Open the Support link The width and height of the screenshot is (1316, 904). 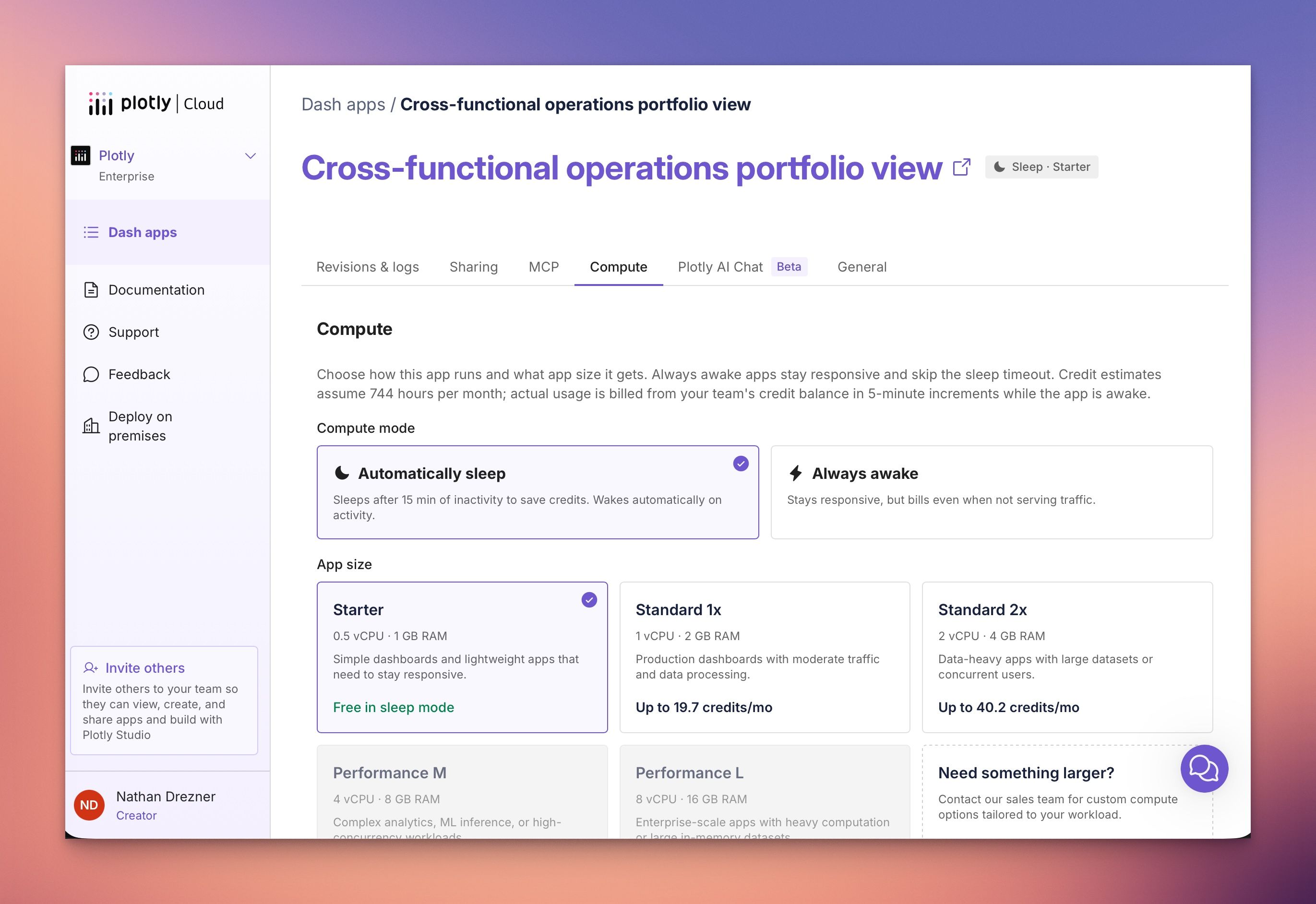point(134,332)
